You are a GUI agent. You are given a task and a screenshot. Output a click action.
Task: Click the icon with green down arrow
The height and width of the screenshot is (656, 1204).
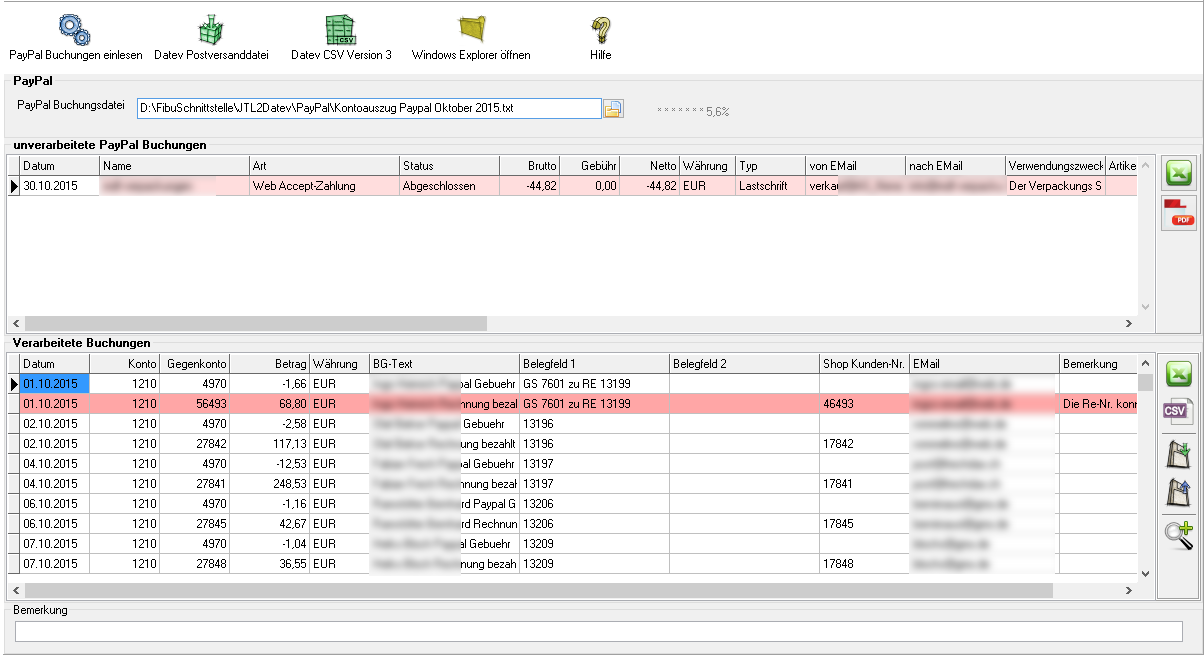pos(1179,453)
